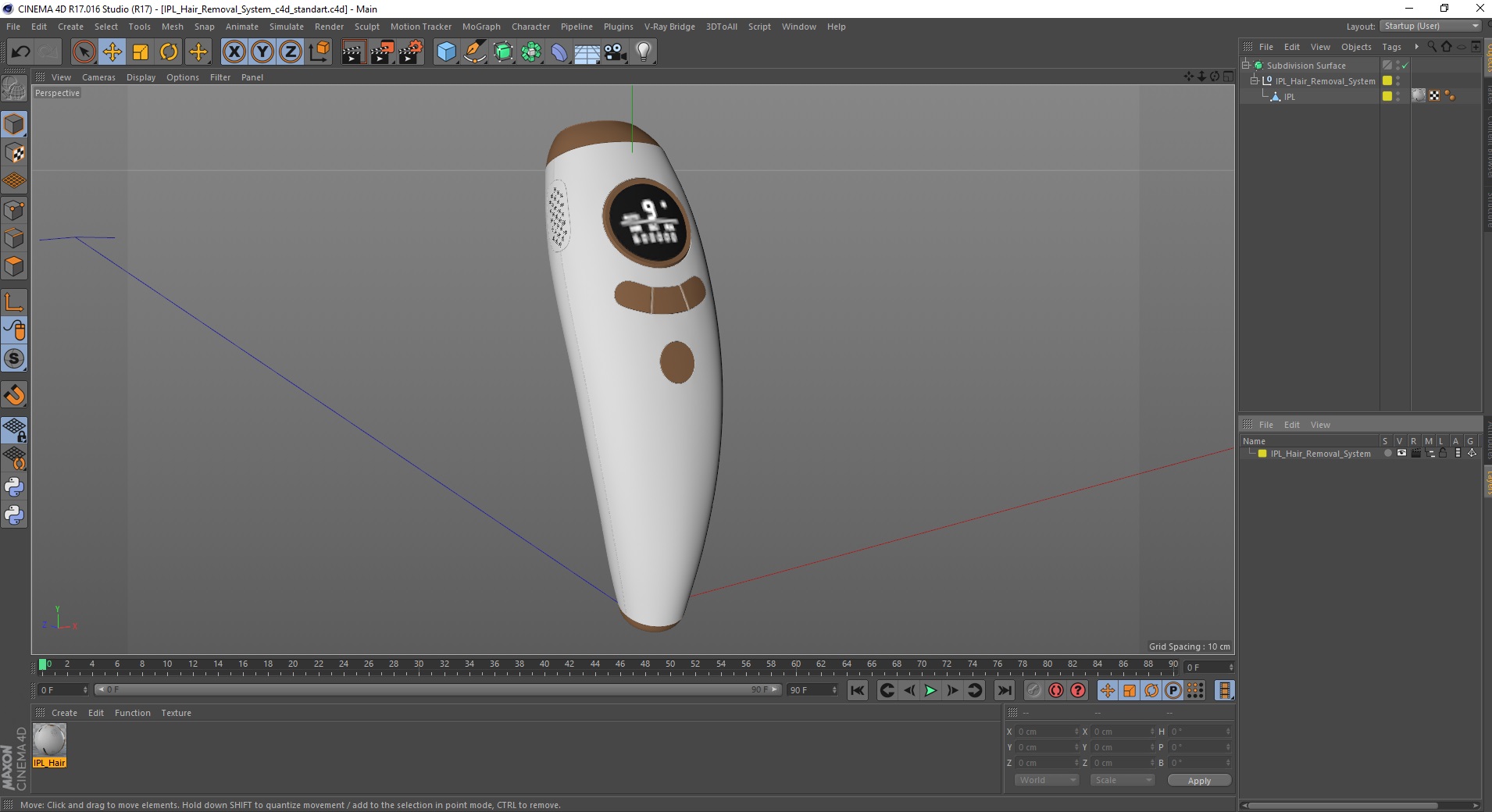The height and width of the screenshot is (812, 1492).
Task: Toggle Y axis lock
Action: [262, 52]
